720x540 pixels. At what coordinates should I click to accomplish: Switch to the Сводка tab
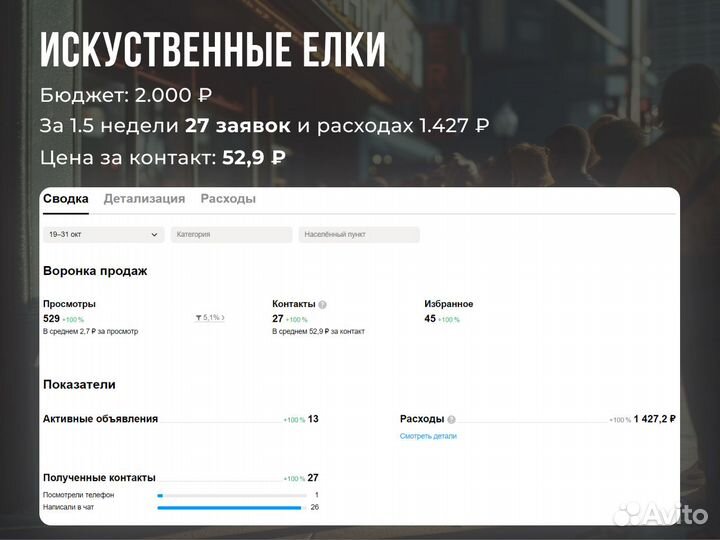pos(66,199)
